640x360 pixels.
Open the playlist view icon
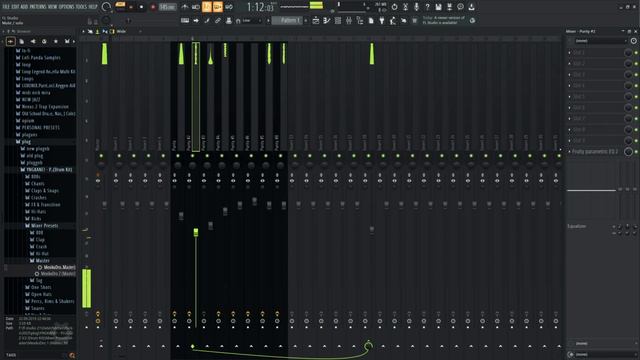tap(316, 20)
